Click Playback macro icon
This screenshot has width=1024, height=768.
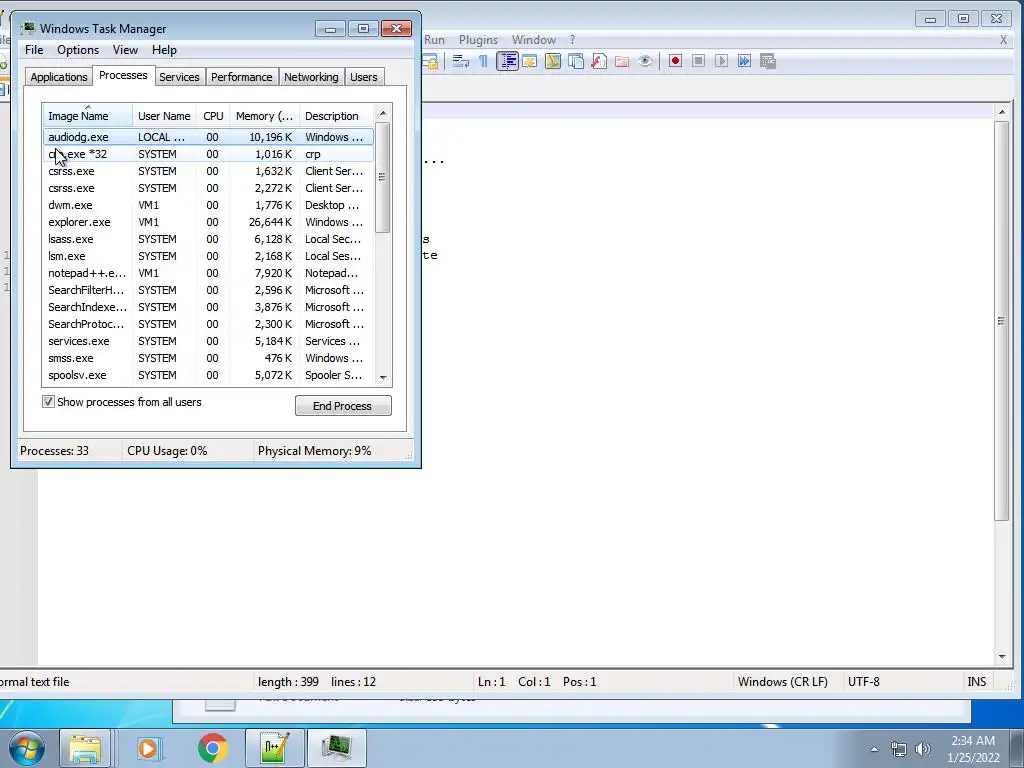click(721, 61)
